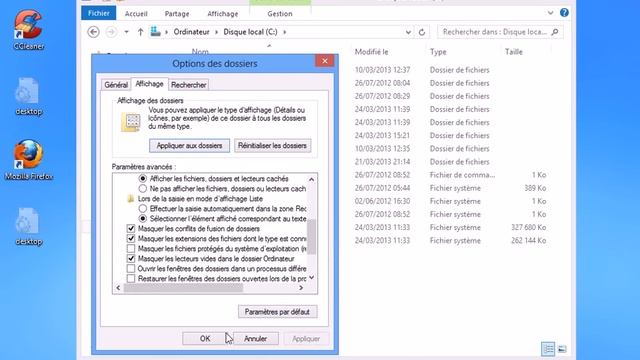The height and width of the screenshot is (360, 640).
Task: Confirm with the OK button
Action: click(205, 339)
